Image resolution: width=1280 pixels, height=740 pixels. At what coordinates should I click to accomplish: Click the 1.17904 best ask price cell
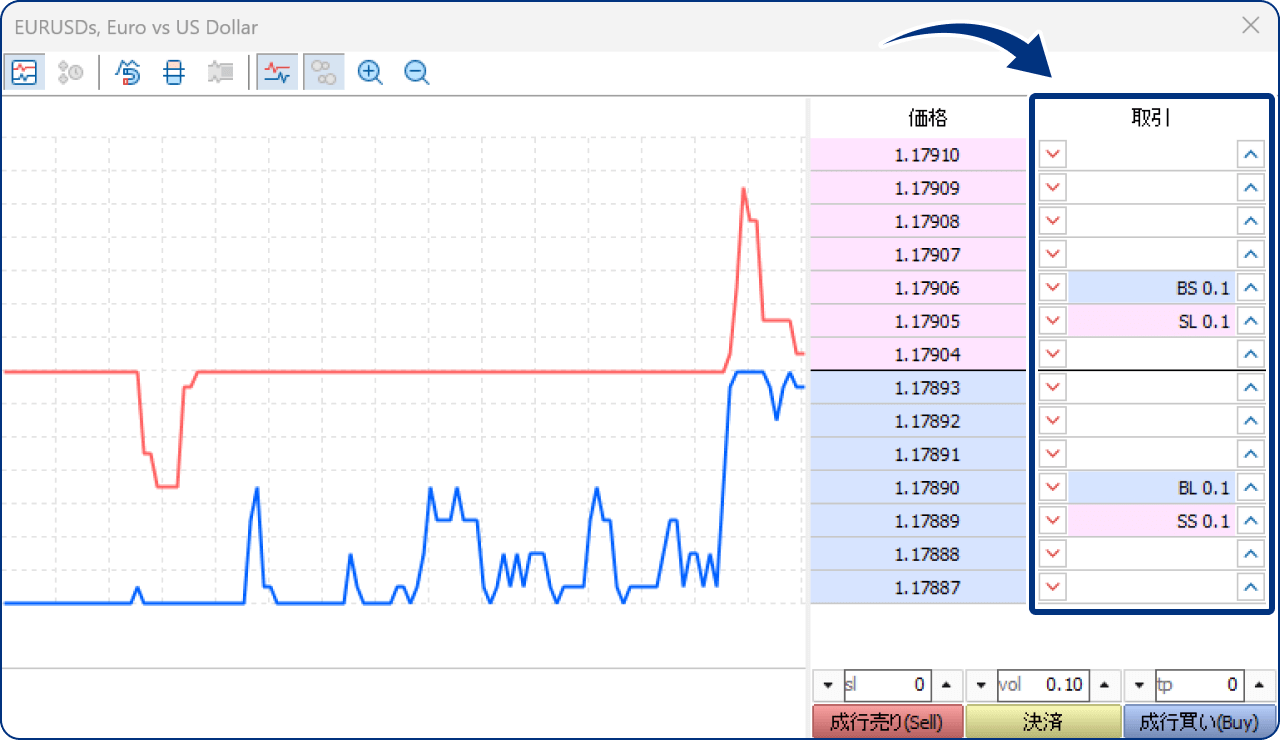click(x=918, y=354)
